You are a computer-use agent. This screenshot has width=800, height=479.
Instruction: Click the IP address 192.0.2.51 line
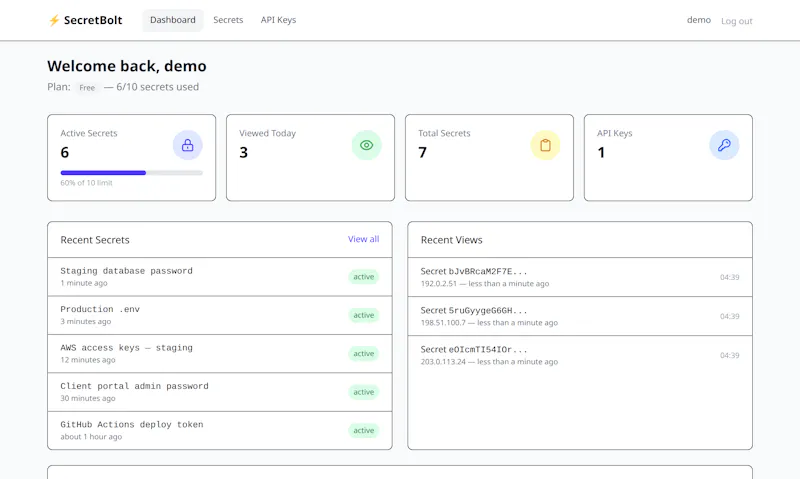[485, 284]
